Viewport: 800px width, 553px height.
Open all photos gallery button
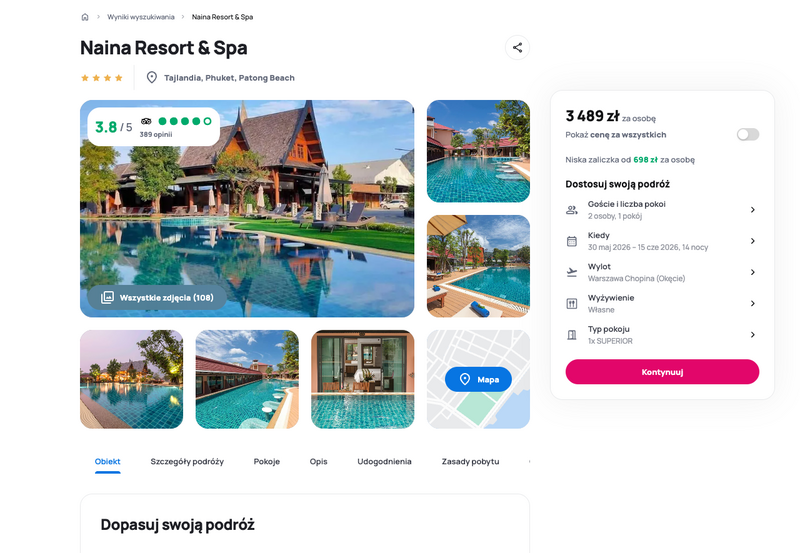(157, 297)
